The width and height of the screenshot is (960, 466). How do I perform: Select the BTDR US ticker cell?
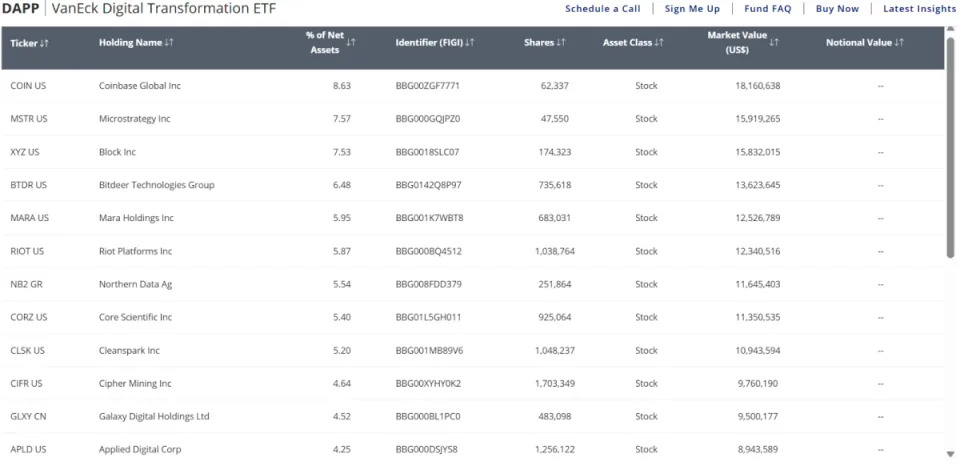tap(28, 185)
